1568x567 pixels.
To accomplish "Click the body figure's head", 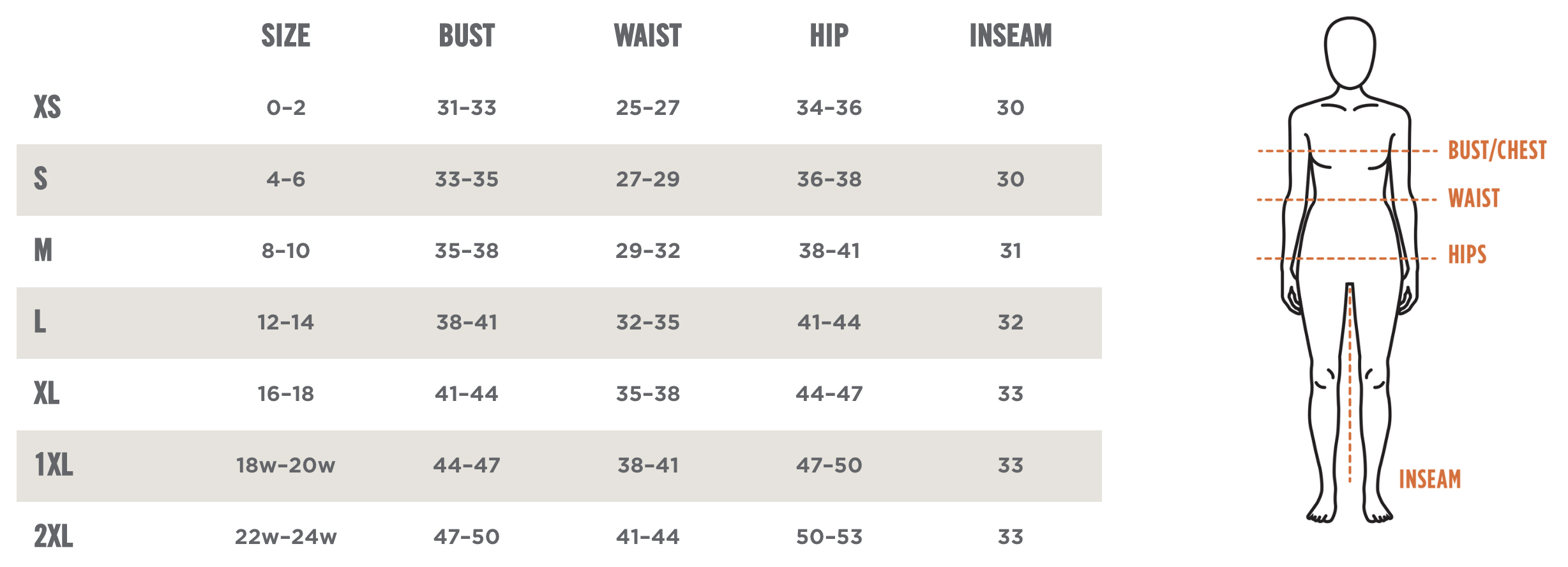I will (1350, 52).
